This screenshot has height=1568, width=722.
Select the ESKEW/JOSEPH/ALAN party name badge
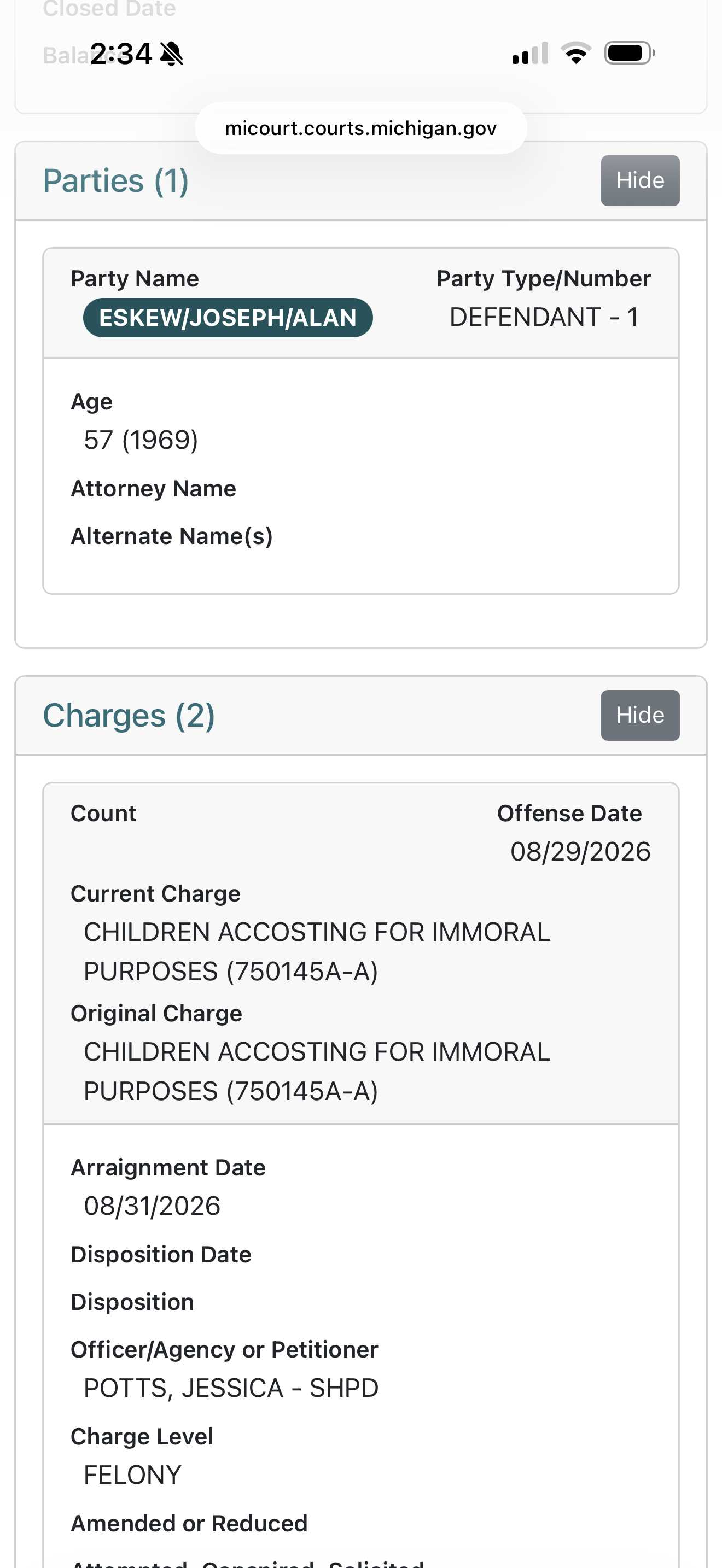click(228, 317)
